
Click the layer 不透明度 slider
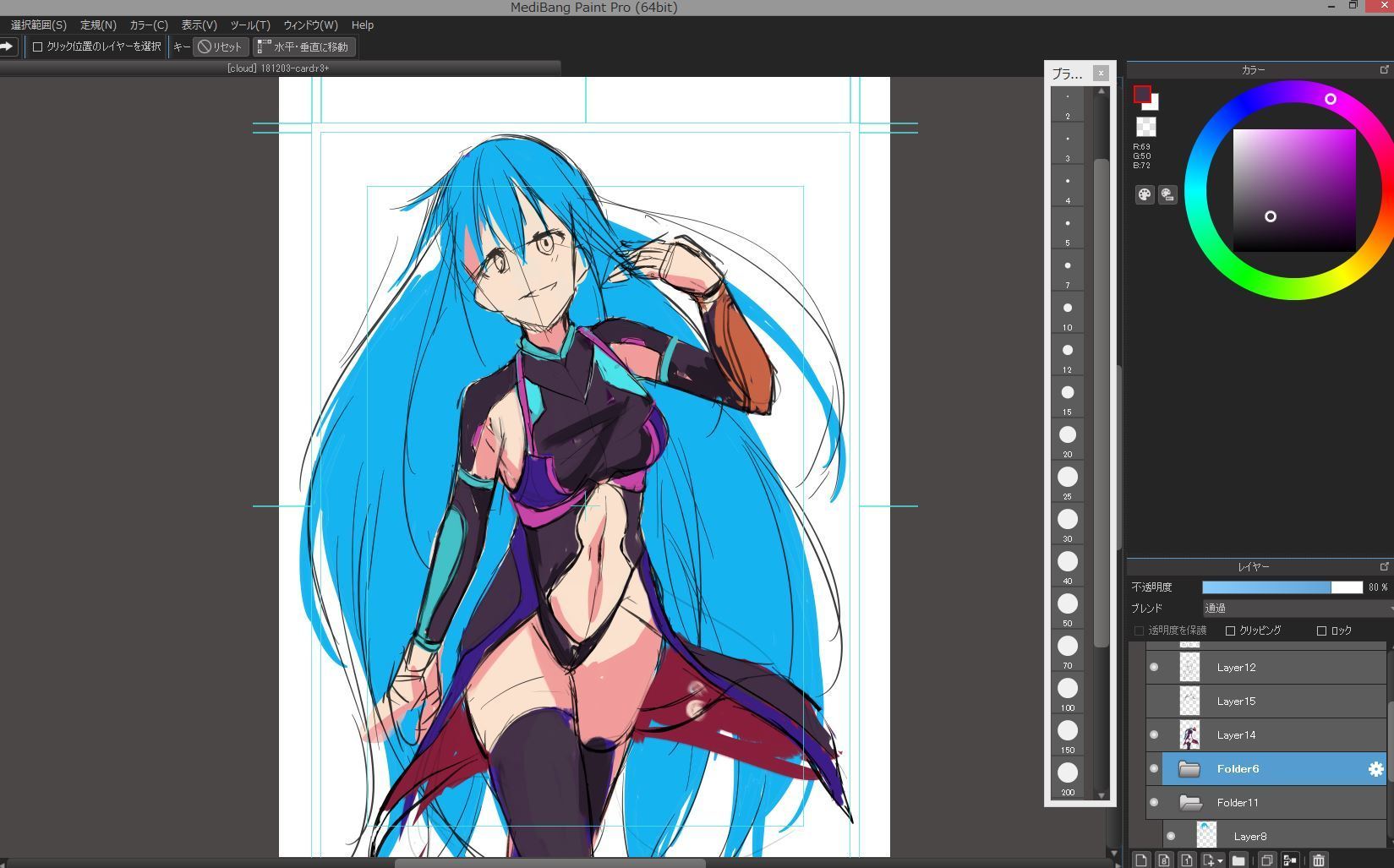[1282, 587]
